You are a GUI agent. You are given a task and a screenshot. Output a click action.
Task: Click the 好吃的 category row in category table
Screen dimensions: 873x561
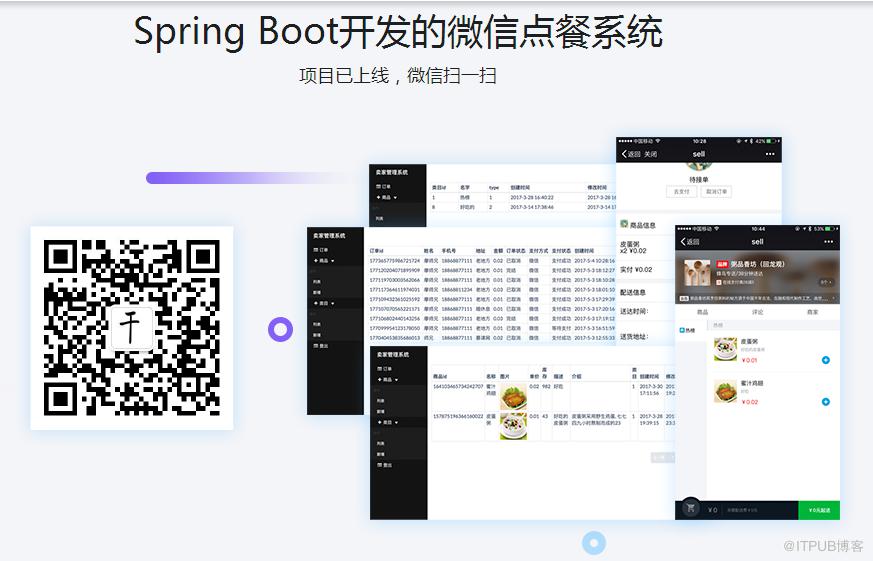coord(523,207)
